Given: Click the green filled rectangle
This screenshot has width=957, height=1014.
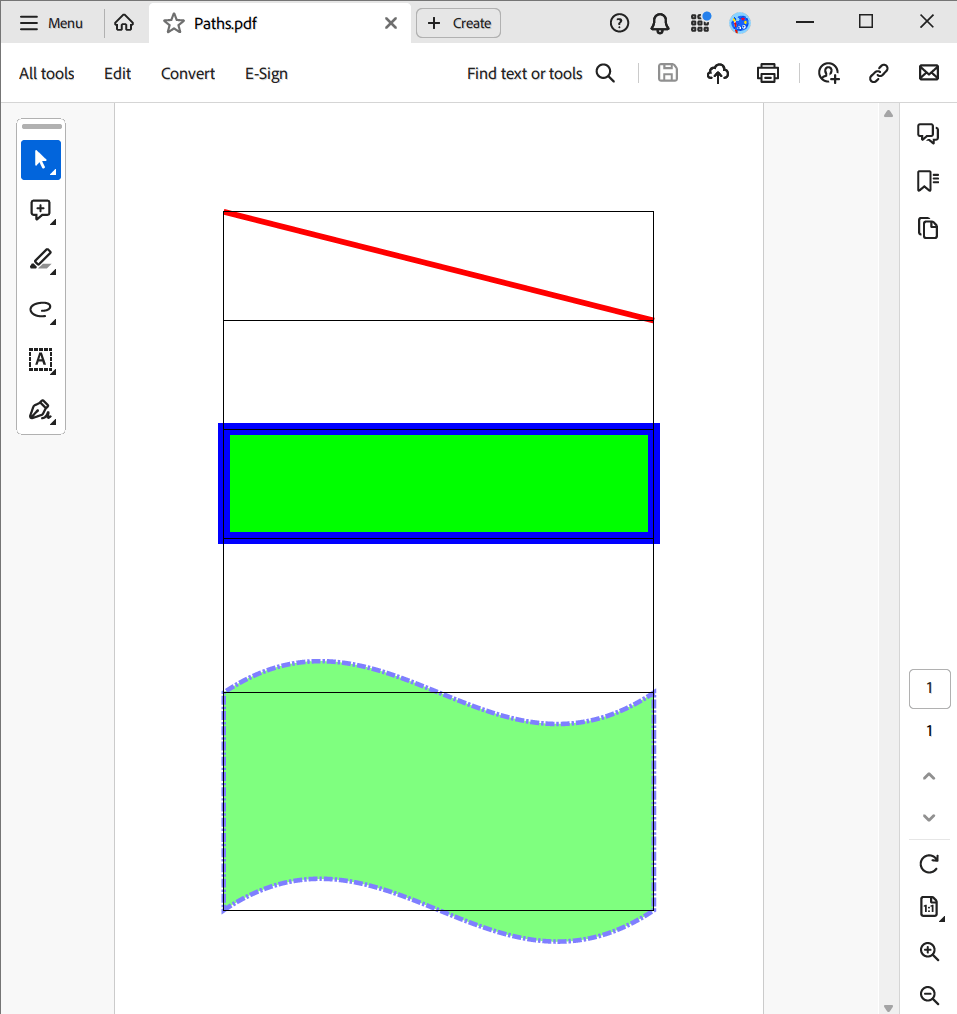Looking at the screenshot, I should click(438, 483).
